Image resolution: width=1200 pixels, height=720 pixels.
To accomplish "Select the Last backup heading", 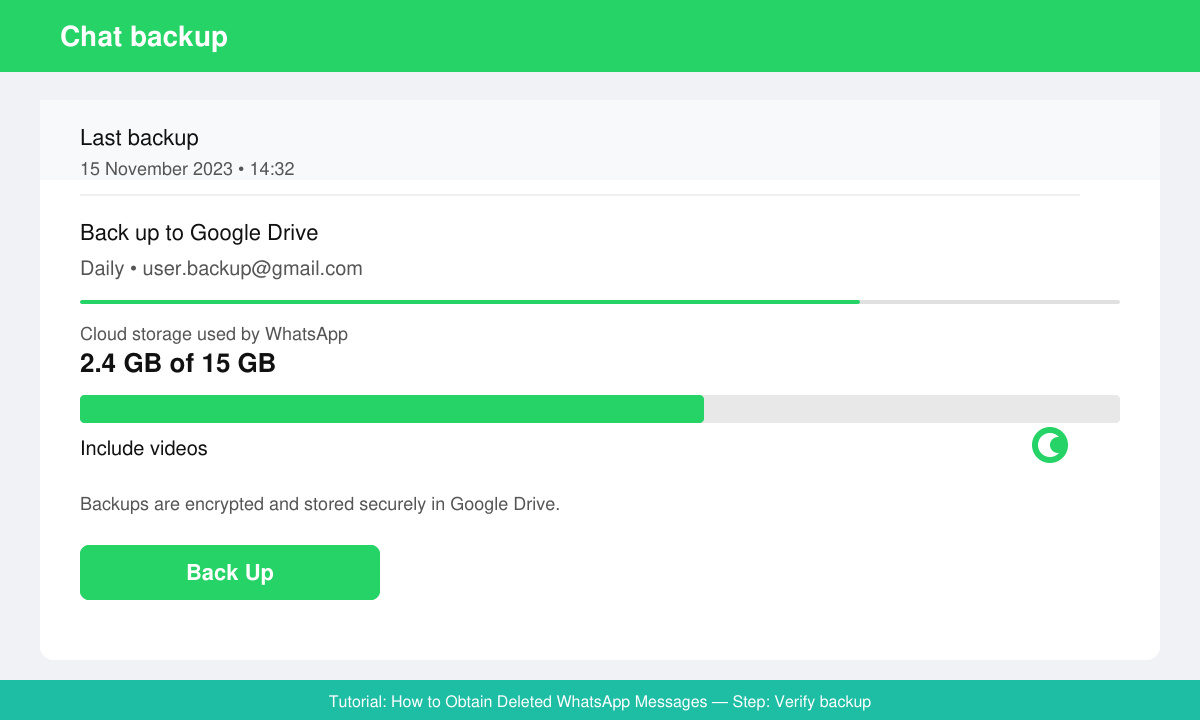I will [139, 138].
